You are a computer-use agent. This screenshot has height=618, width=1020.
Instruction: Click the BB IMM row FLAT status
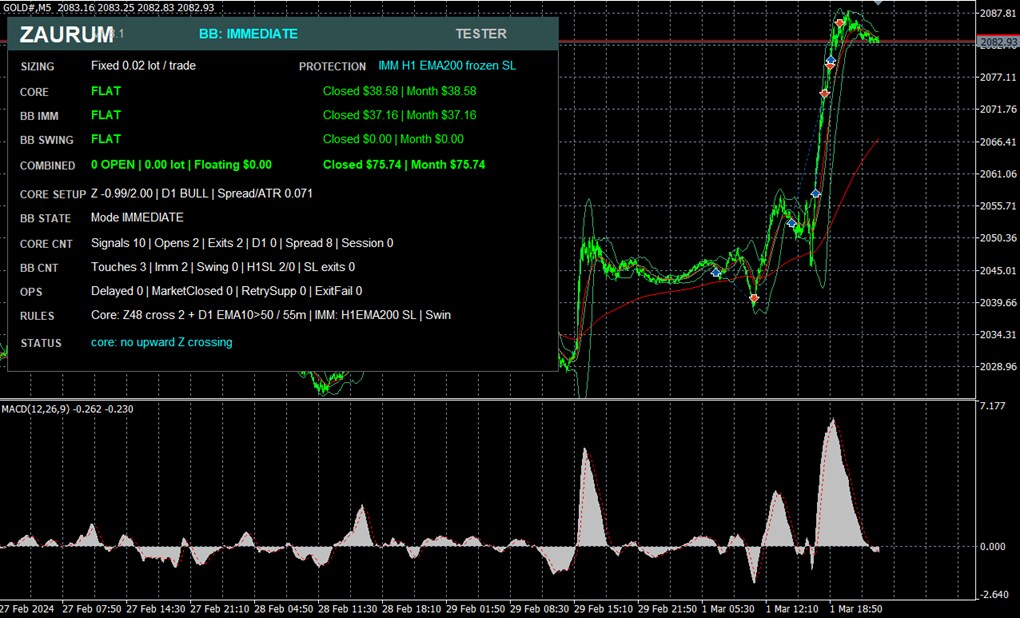(106, 115)
